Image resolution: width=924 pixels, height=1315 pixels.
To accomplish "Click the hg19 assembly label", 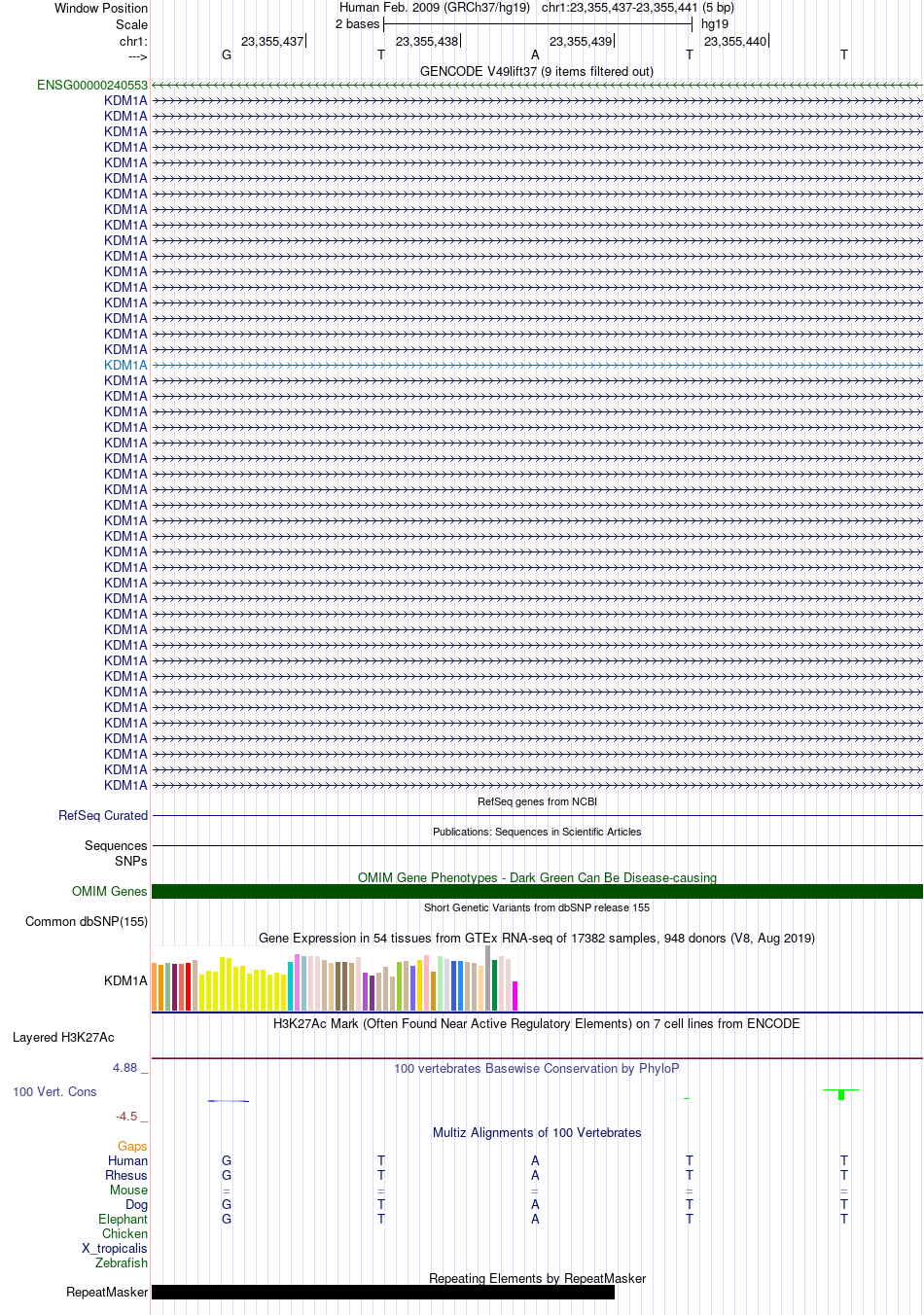I will point(715,24).
